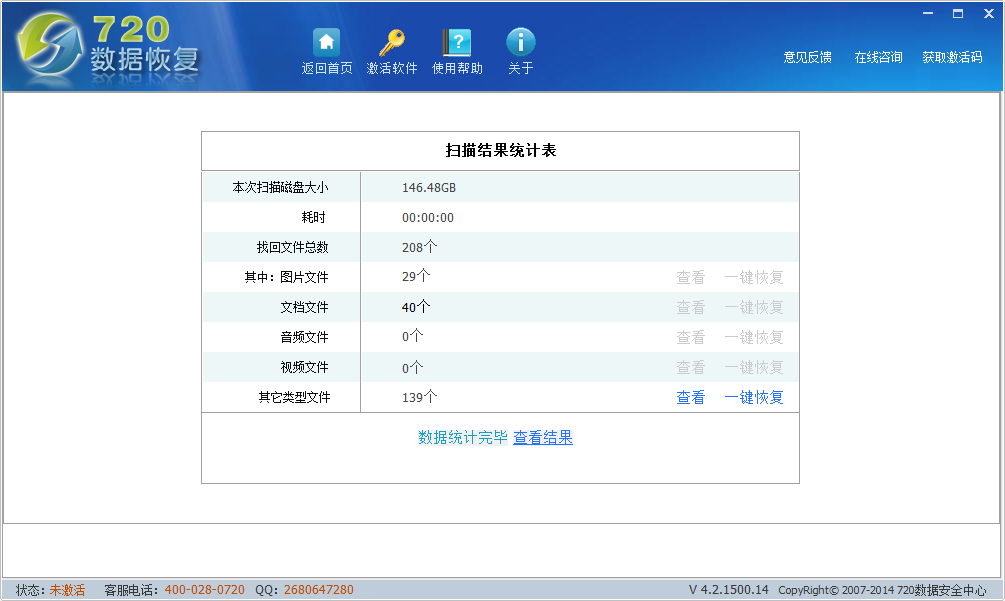This screenshot has width=1005, height=601.
Task: Click 一键恢复 in 音频文件 row
Action: (x=754, y=338)
